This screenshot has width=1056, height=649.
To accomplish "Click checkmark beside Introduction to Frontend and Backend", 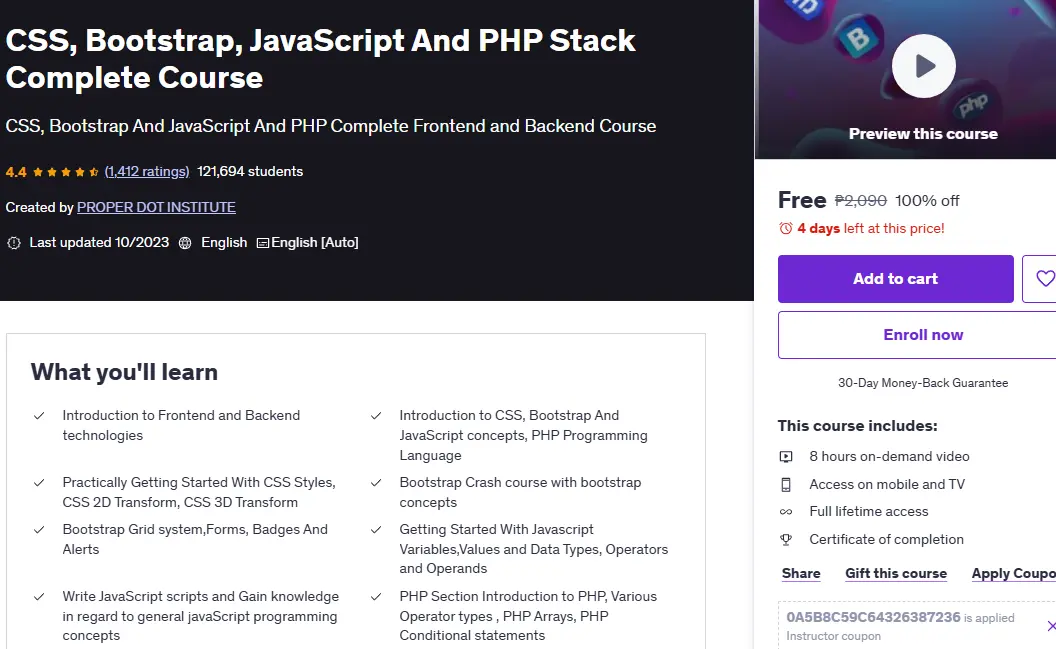I will 39,416.
